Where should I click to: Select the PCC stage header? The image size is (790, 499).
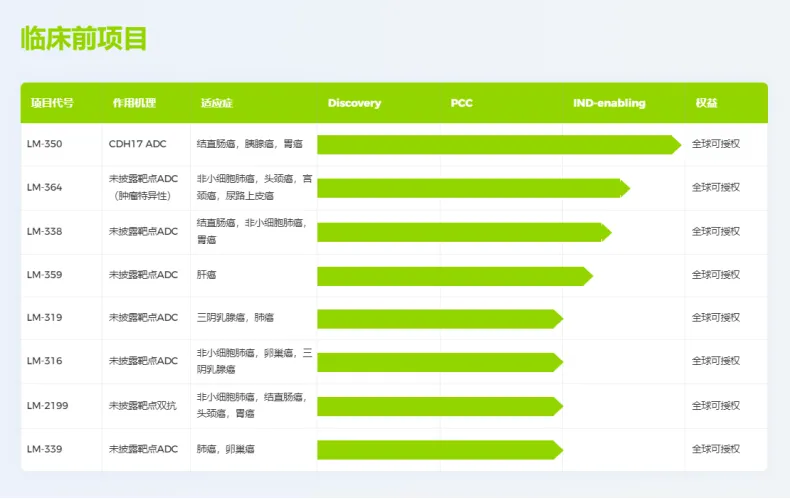(x=461, y=103)
